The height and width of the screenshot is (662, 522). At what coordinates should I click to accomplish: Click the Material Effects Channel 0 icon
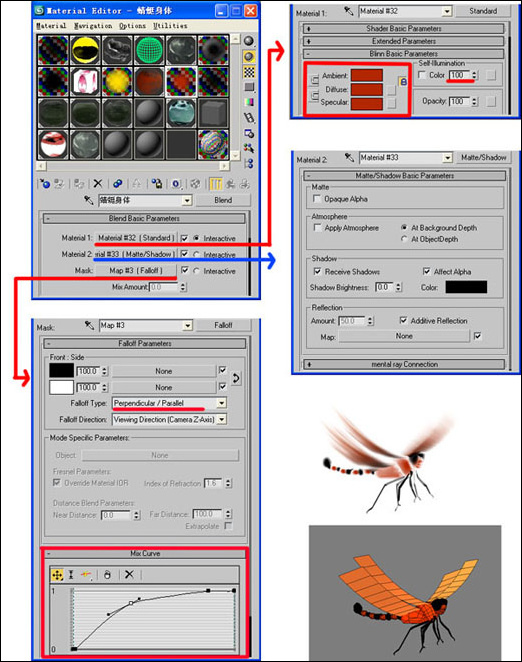pos(176,184)
